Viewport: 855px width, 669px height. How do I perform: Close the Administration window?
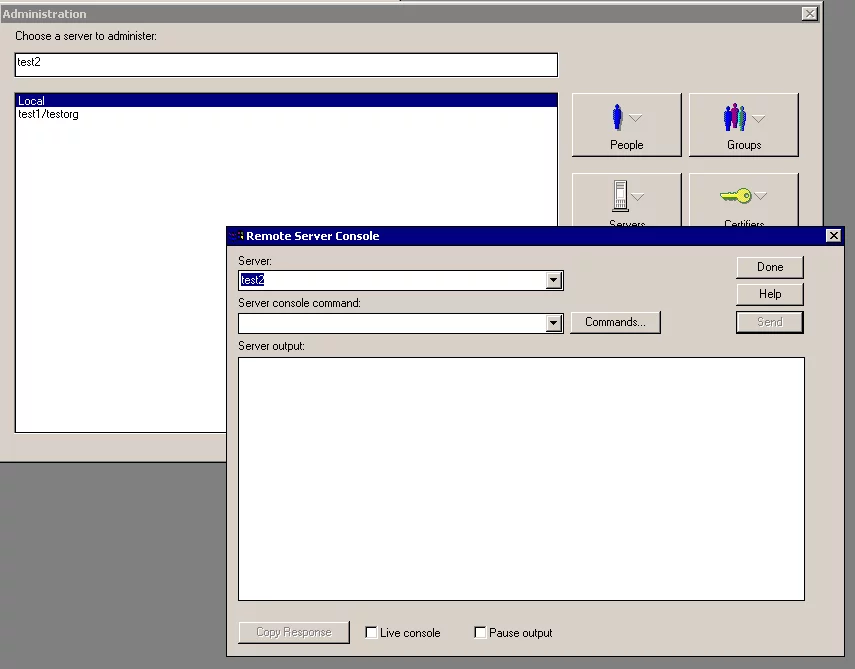[809, 14]
